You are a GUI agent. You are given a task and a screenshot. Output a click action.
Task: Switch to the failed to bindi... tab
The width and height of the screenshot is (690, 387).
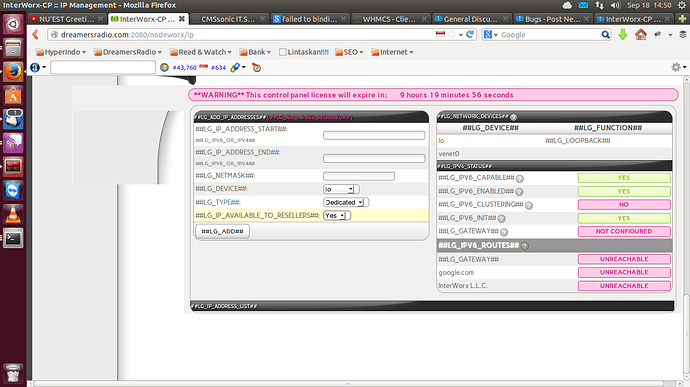pos(310,19)
